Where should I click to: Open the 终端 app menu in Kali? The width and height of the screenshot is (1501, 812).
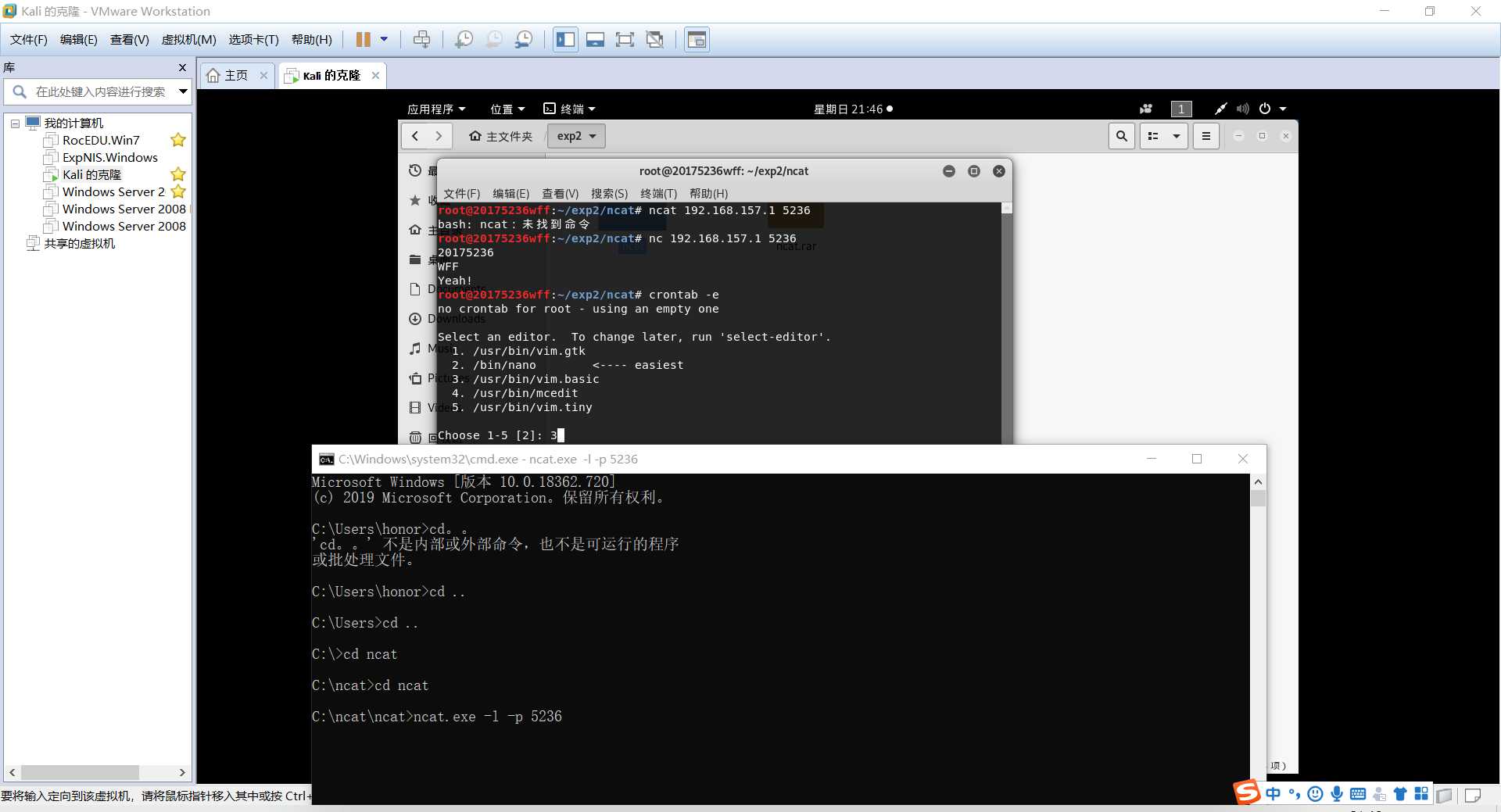tap(569, 109)
